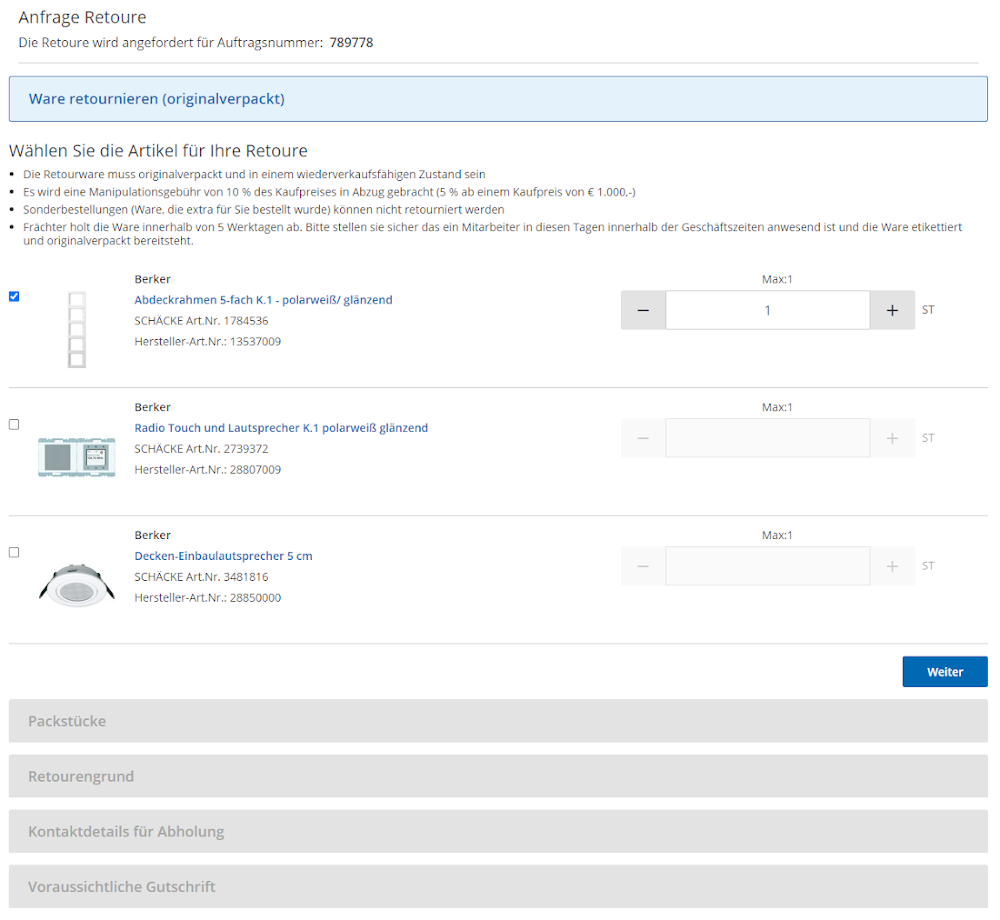
Task: Increase quantity for Abdeckrahmen 5-fach
Action: click(x=892, y=310)
